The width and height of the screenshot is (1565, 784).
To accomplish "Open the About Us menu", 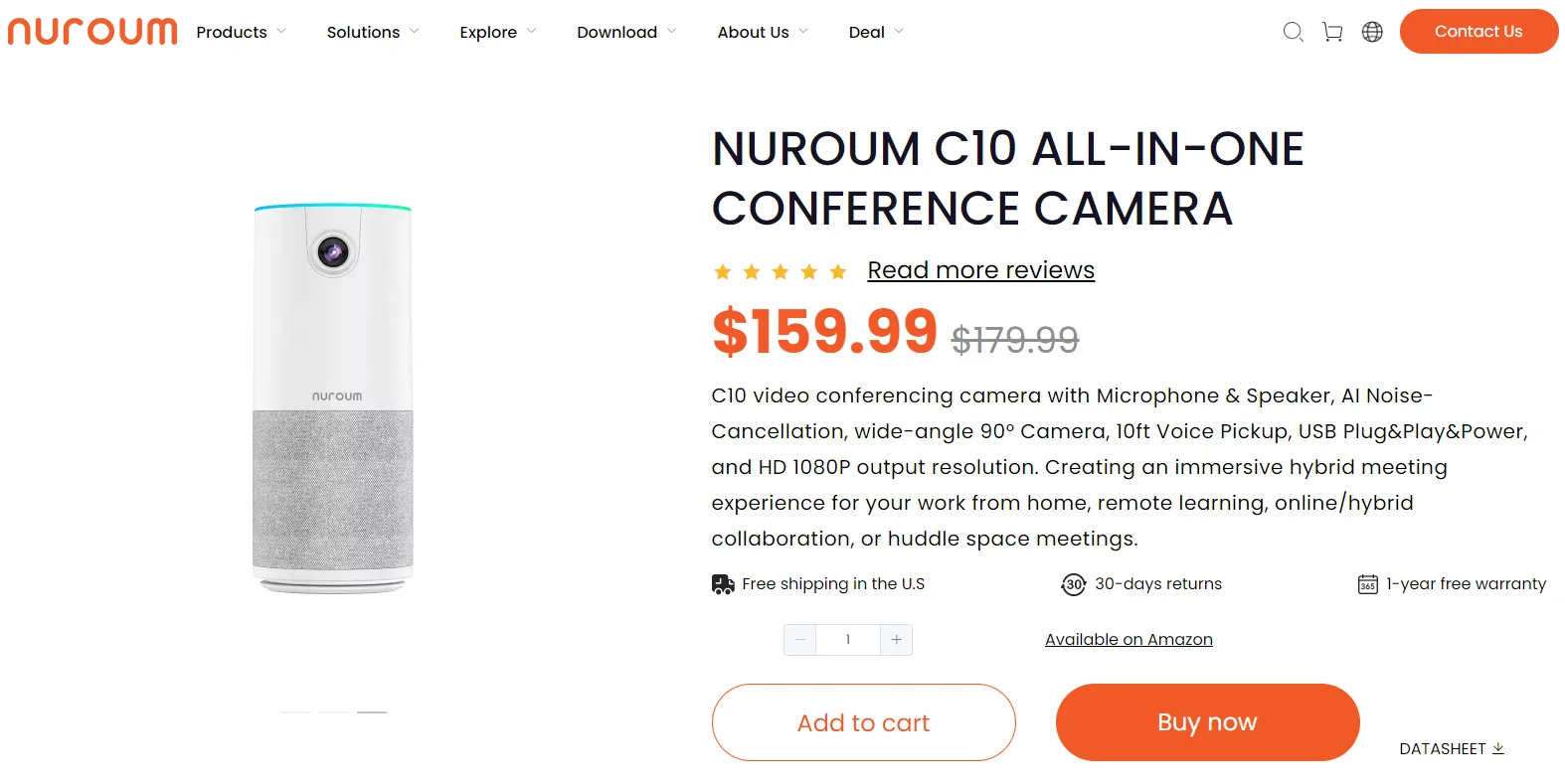I will pos(763,32).
